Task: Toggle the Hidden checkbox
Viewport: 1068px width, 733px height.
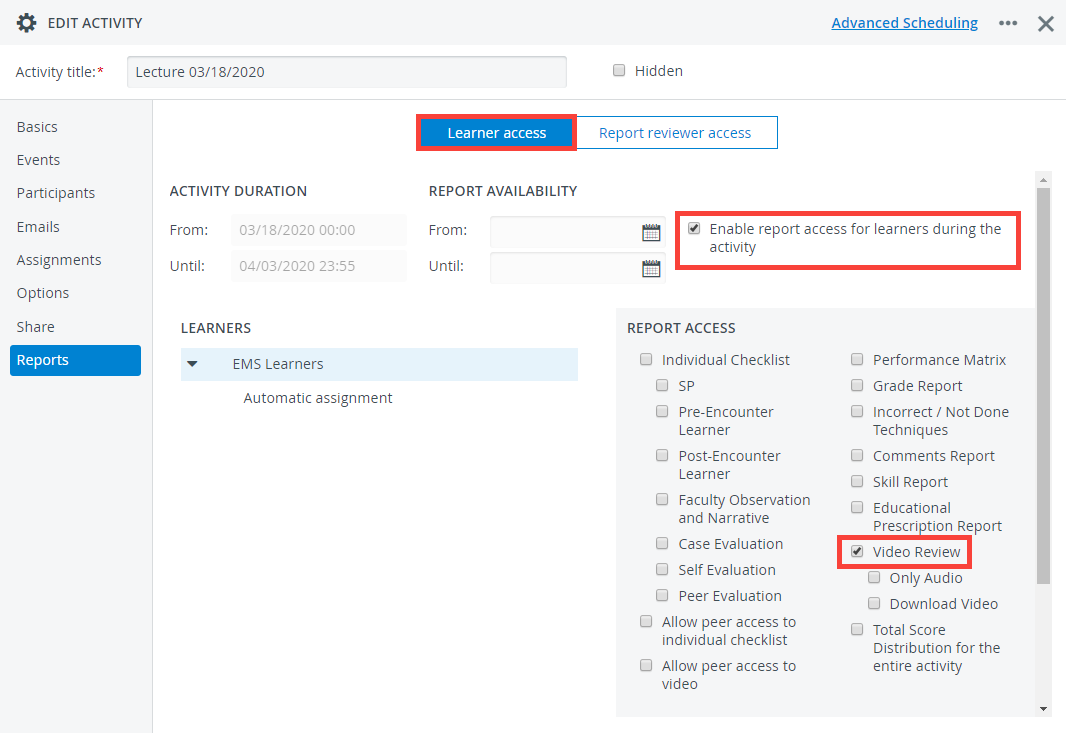Action: click(618, 70)
